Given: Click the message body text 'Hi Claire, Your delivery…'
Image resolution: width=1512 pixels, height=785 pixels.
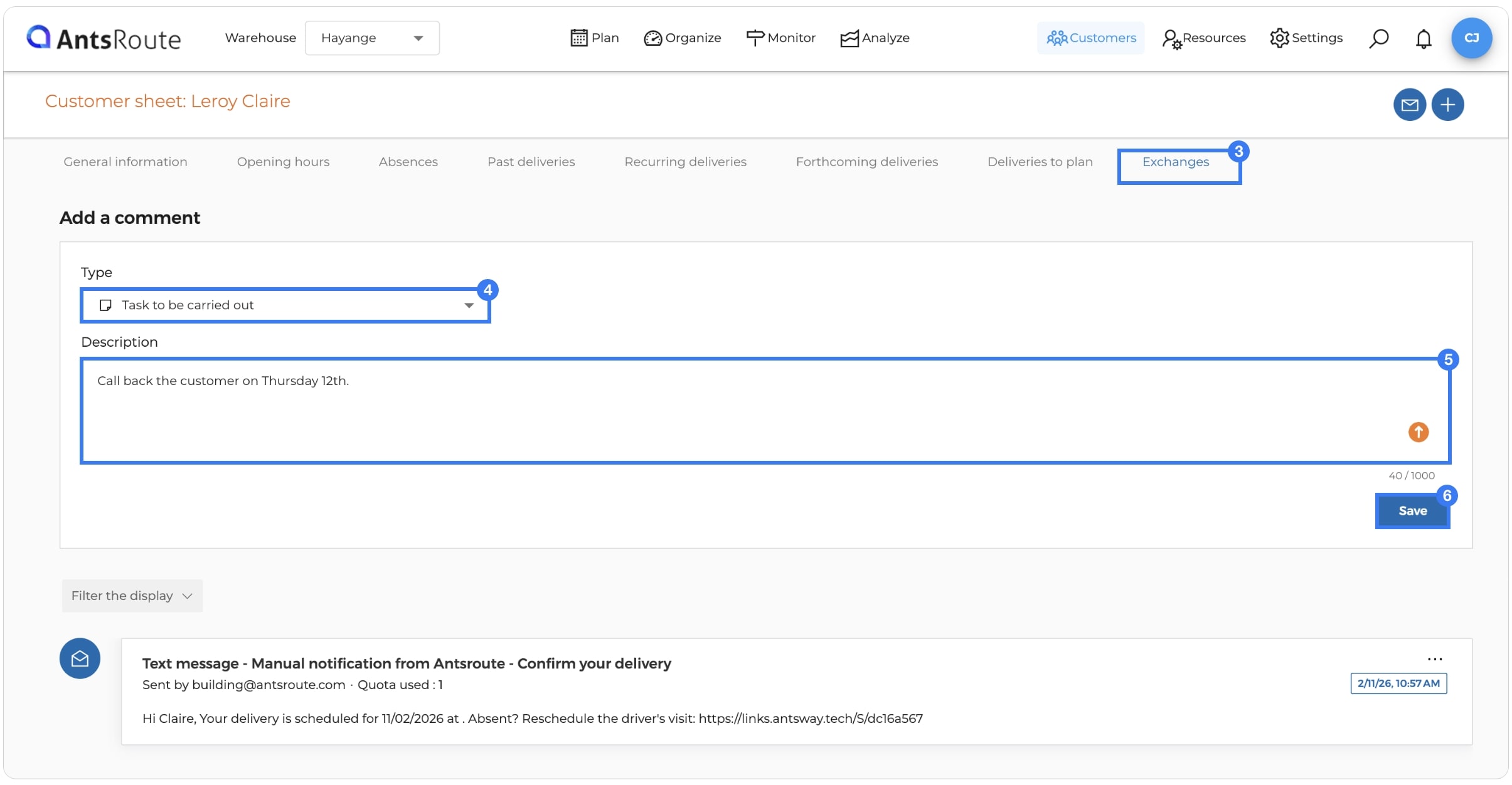Looking at the screenshot, I should [x=532, y=719].
